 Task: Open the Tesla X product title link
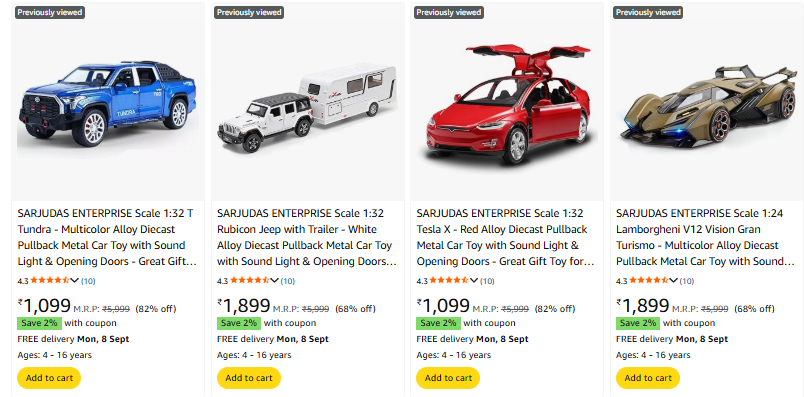(x=505, y=237)
